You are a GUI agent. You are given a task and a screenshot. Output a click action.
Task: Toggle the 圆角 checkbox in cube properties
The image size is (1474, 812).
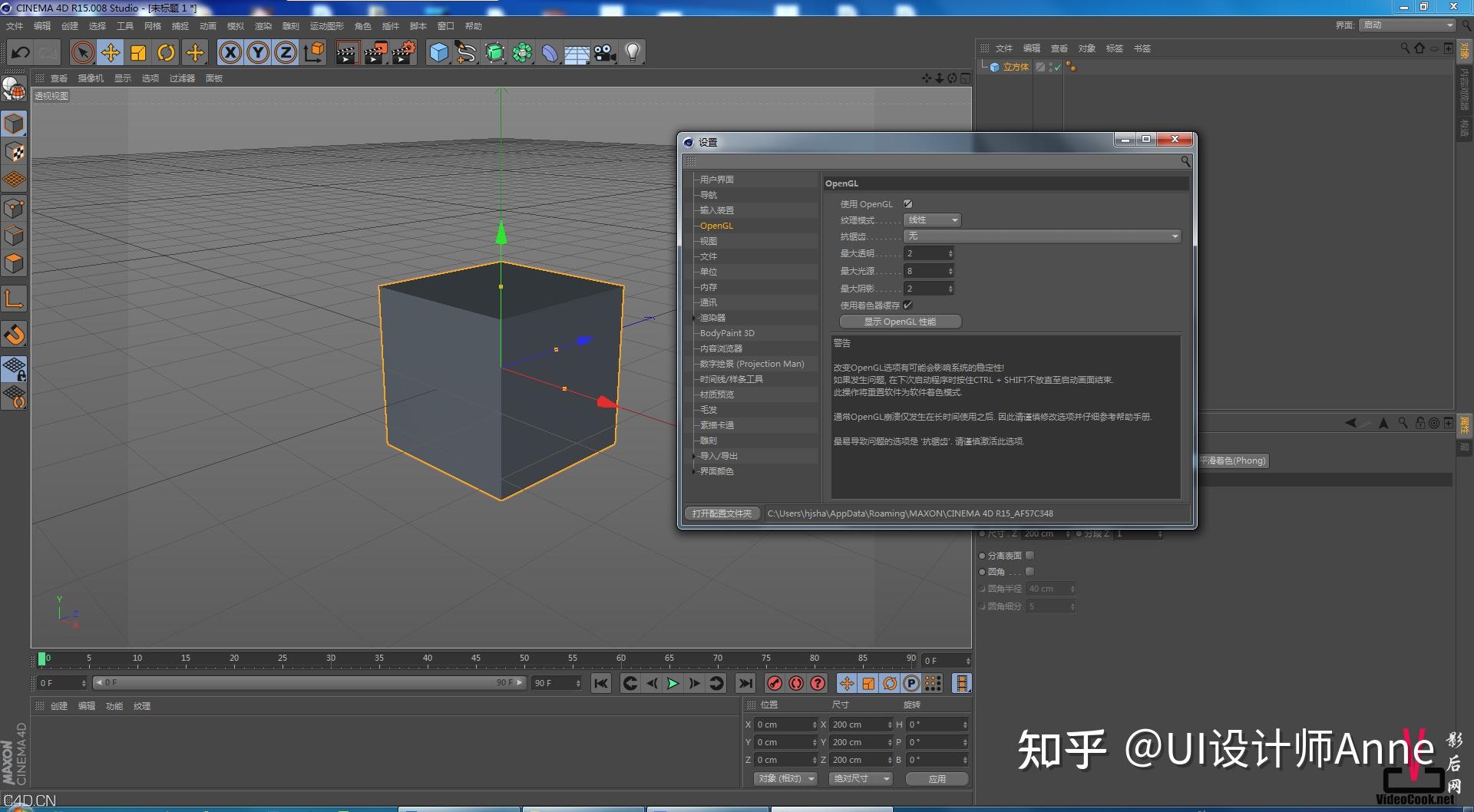(x=1030, y=571)
